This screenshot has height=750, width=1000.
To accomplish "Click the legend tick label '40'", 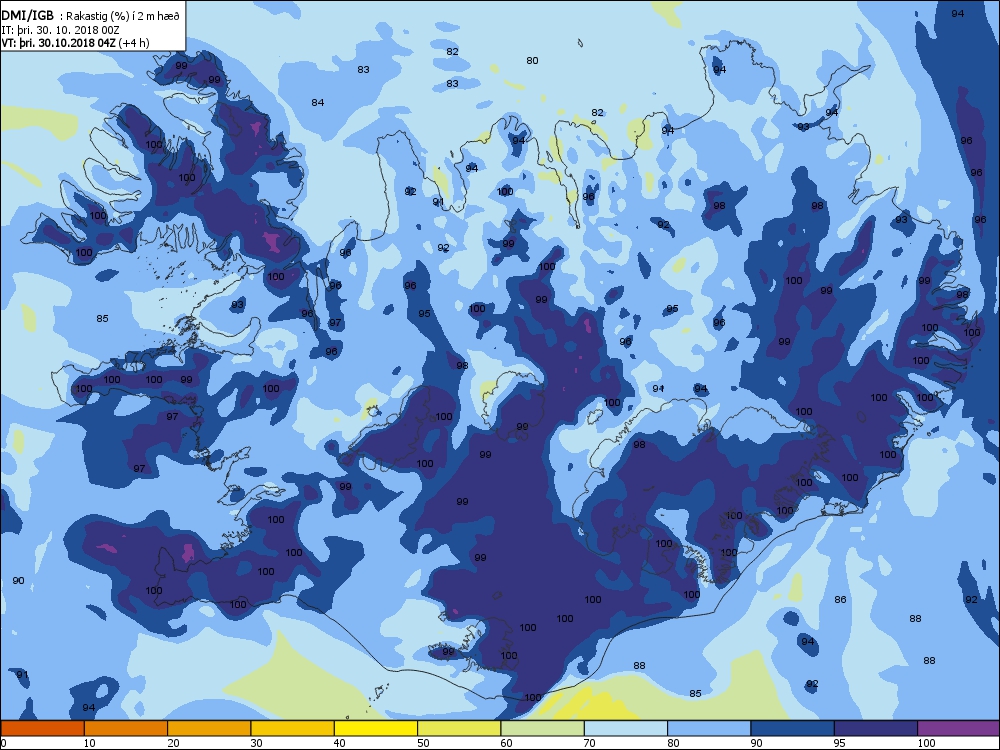I will (339, 742).
